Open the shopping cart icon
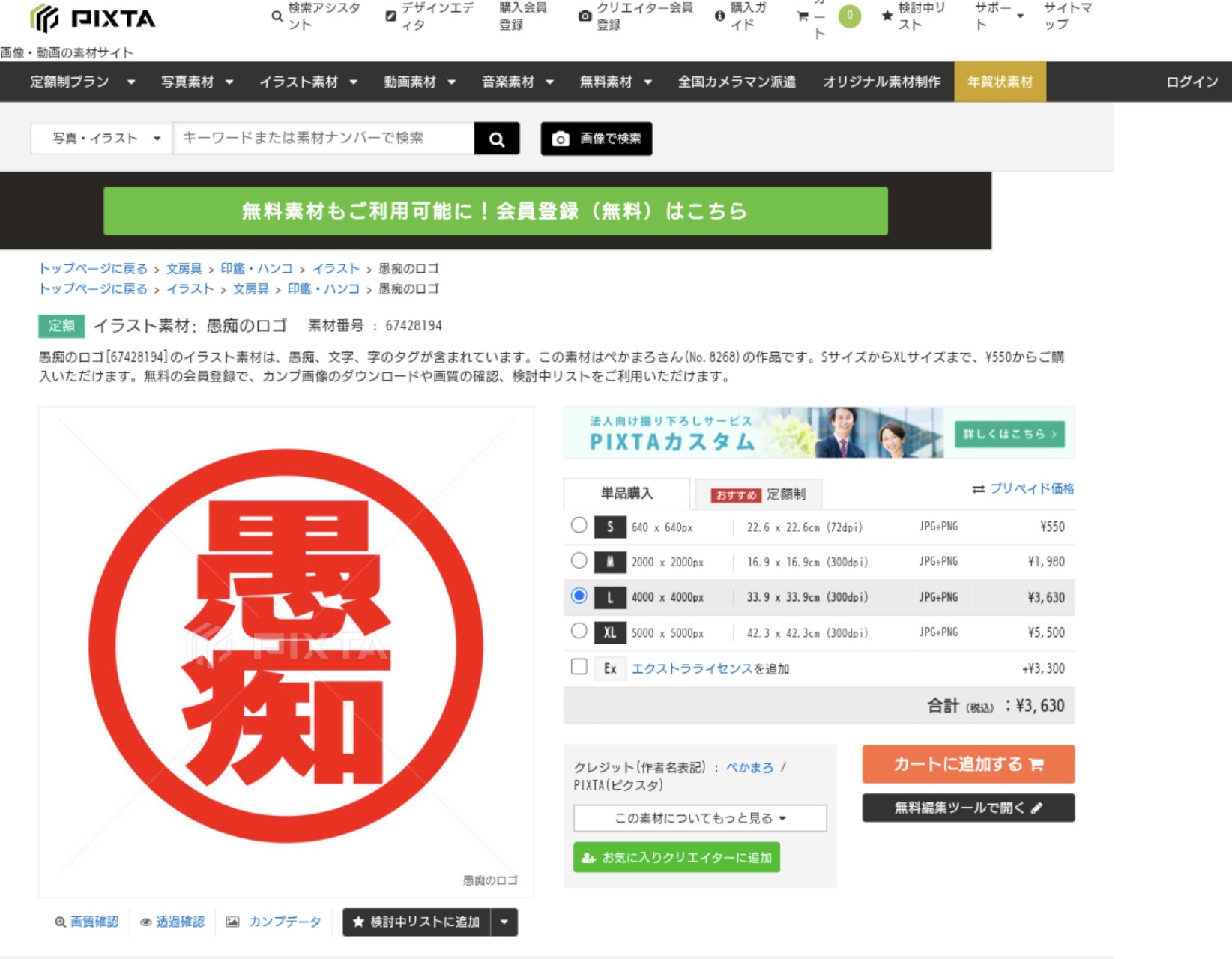1232x959 pixels. pyautogui.click(x=803, y=16)
